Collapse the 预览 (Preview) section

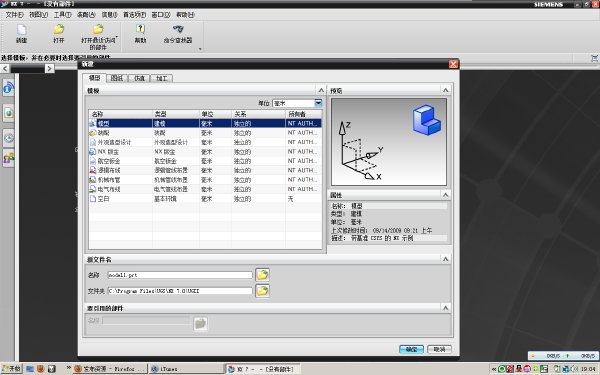(x=445, y=90)
